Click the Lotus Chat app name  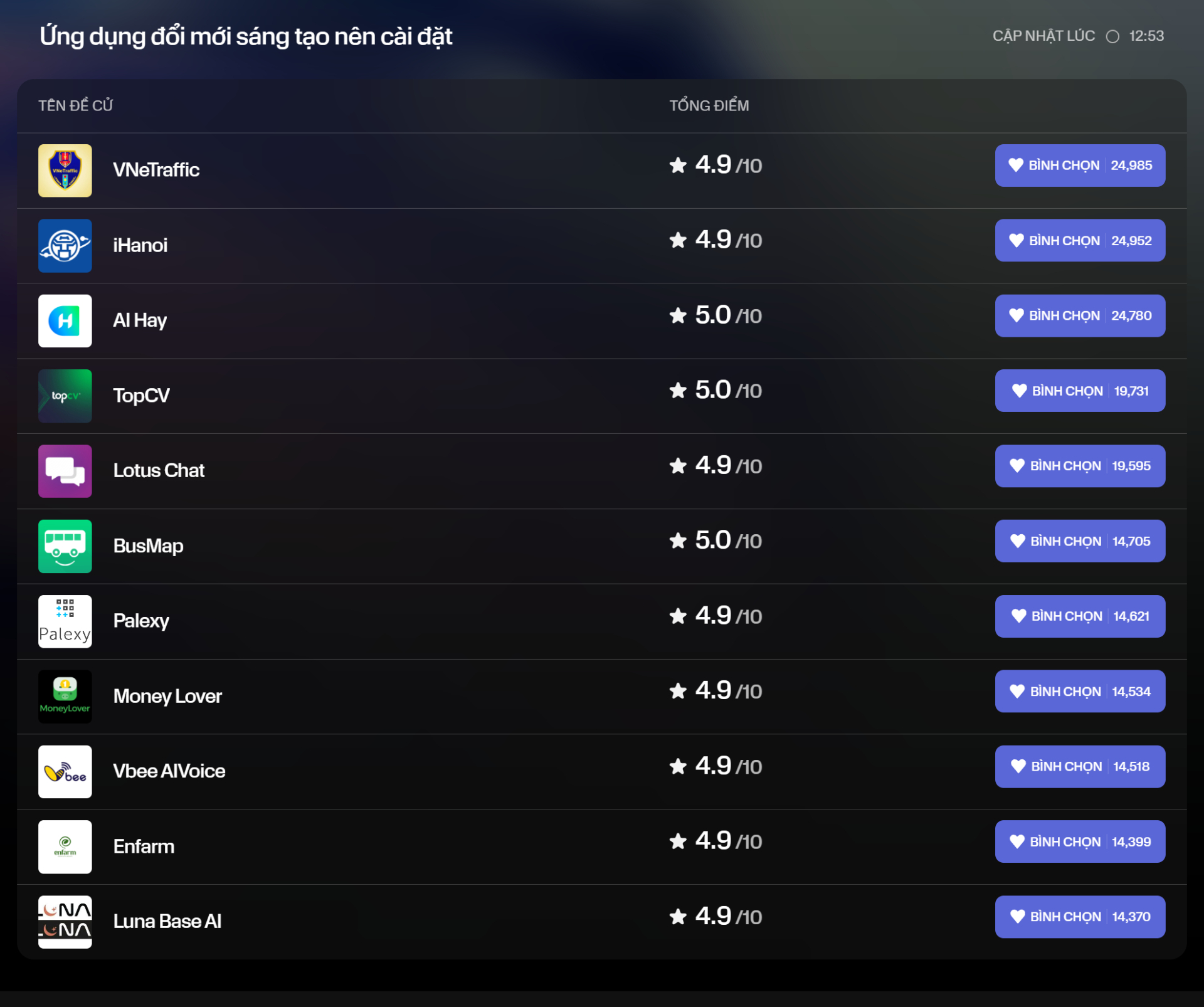tap(159, 470)
